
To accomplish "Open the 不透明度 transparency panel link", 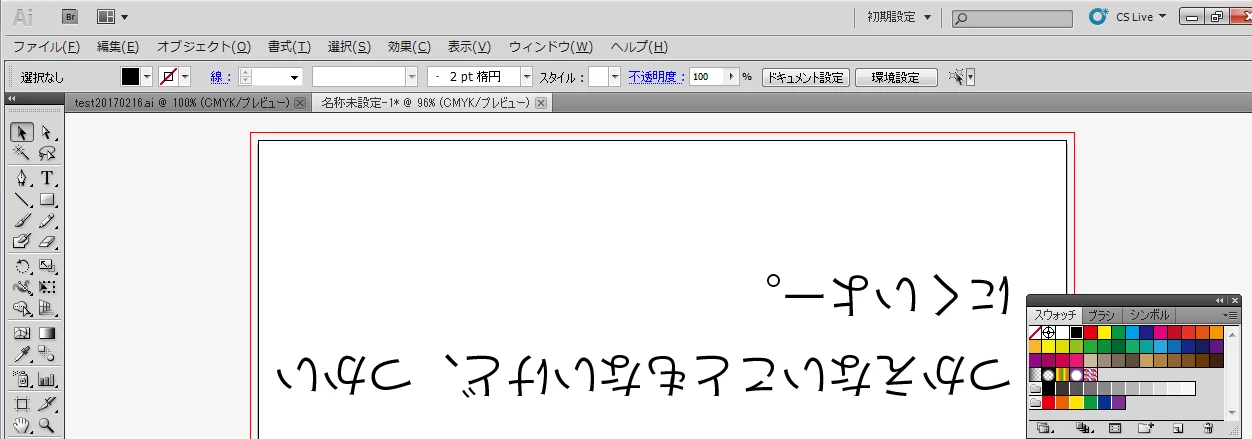I will tap(657, 77).
